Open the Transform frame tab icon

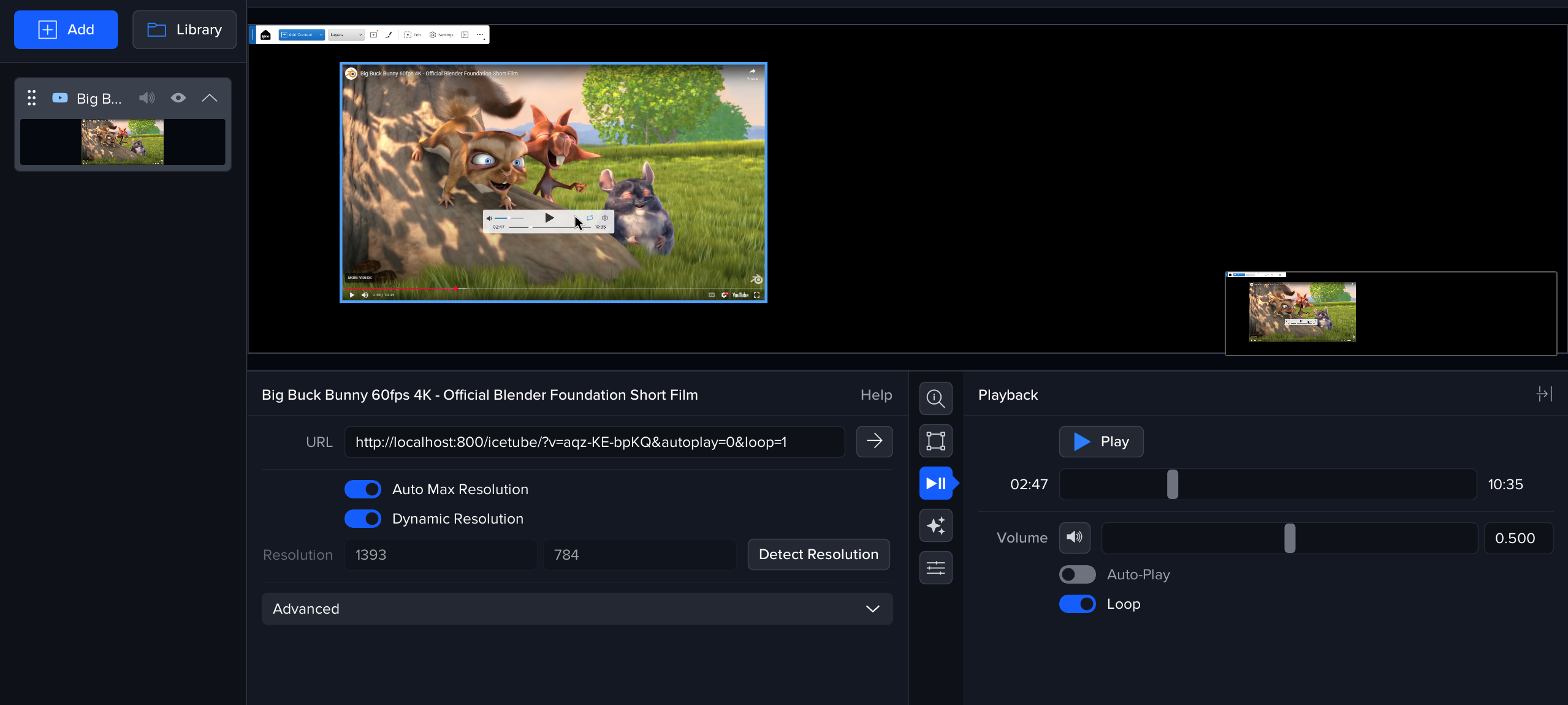click(x=935, y=441)
